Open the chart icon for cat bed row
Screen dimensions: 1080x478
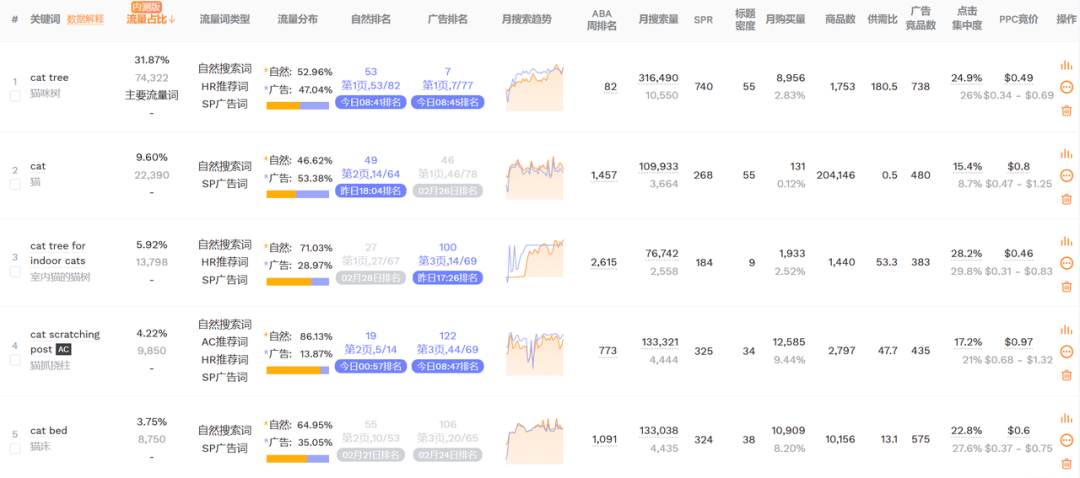(1066, 418)
